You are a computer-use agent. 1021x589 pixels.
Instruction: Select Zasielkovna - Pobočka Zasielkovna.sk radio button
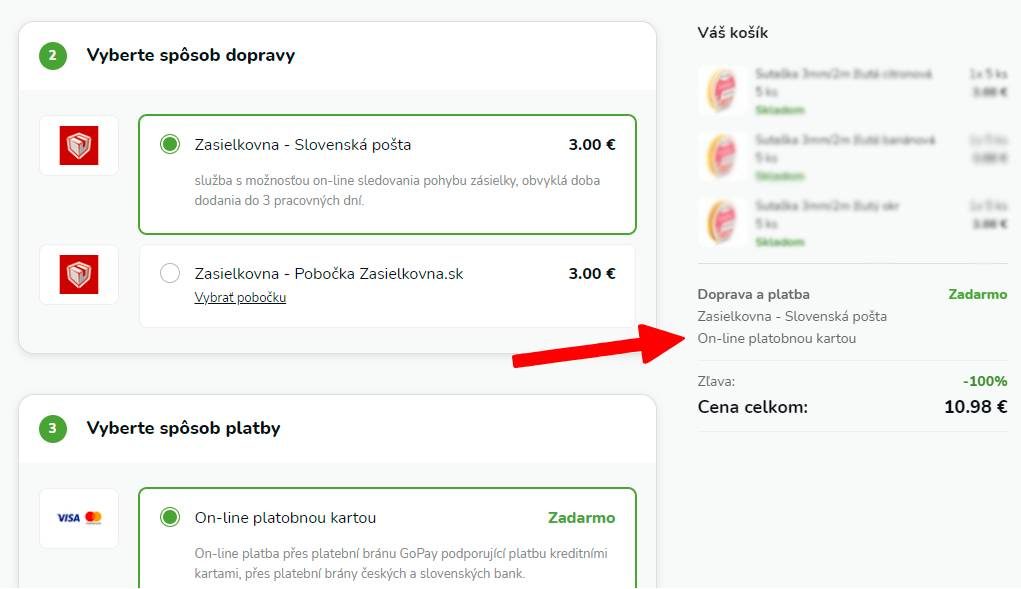[170, 273]
